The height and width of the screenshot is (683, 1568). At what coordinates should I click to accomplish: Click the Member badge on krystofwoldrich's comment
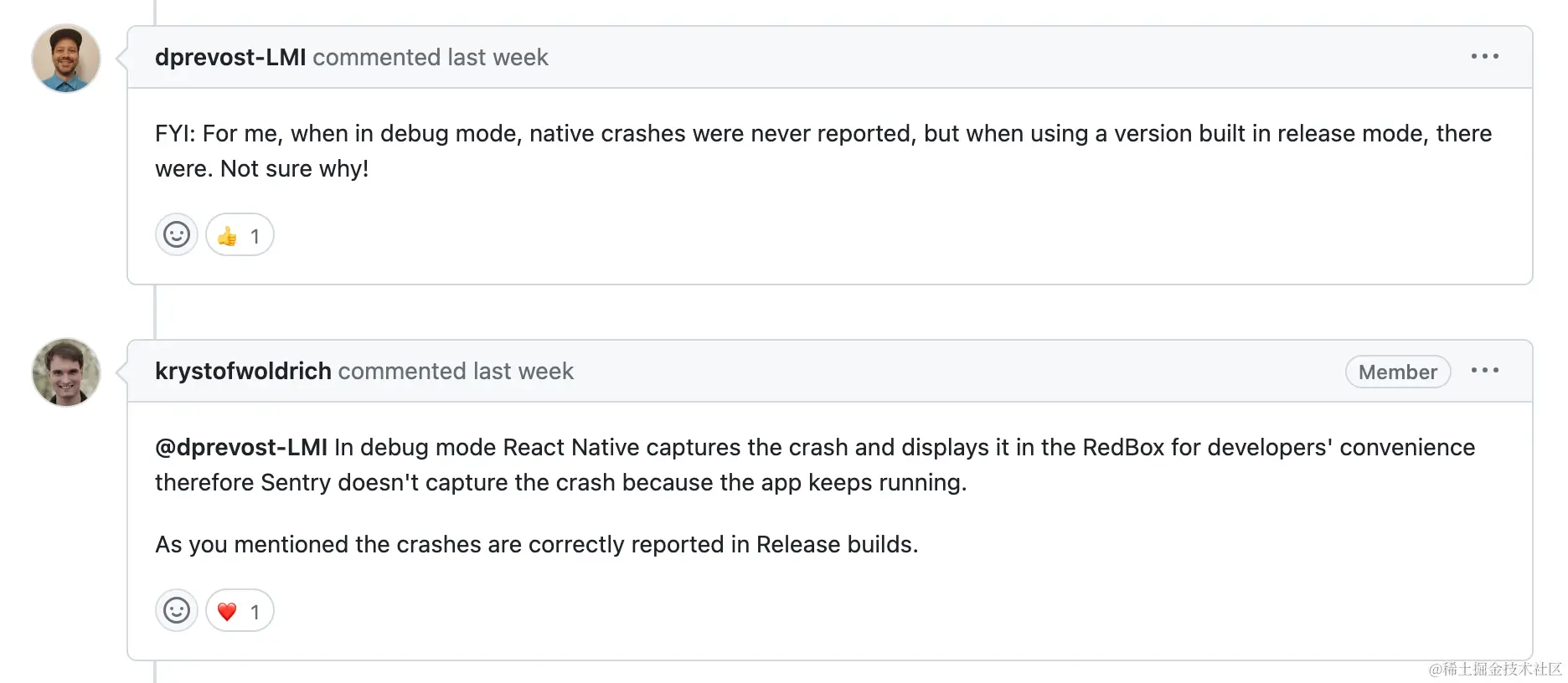1397,372
